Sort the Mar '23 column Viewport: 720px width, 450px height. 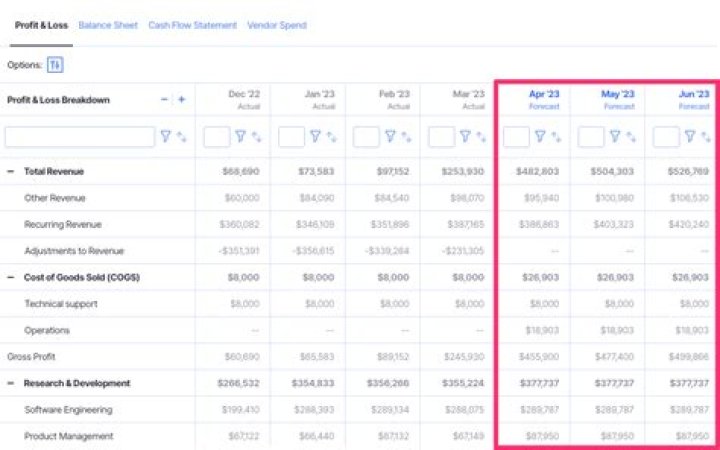481,137
